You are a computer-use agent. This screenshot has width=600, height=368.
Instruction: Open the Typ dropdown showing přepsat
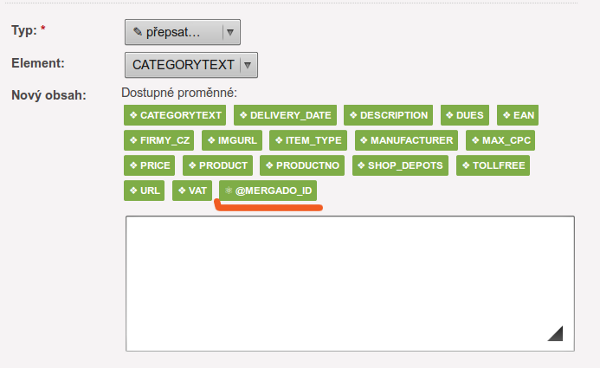click(183, 32)
